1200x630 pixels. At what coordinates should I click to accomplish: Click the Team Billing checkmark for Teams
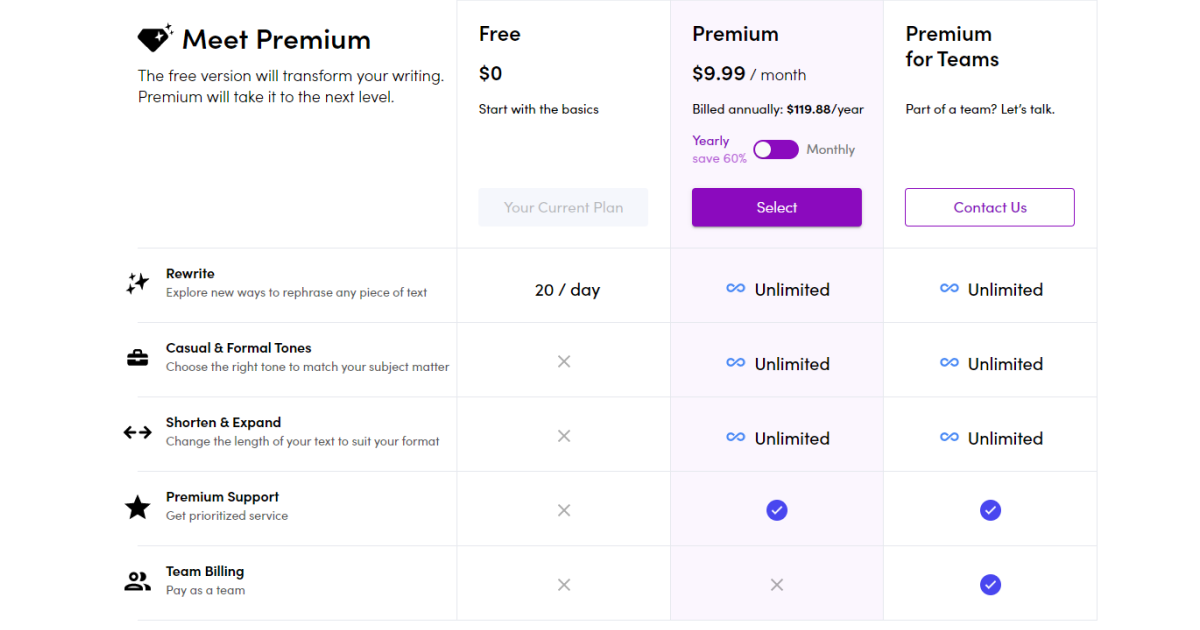tap(990, 585)
